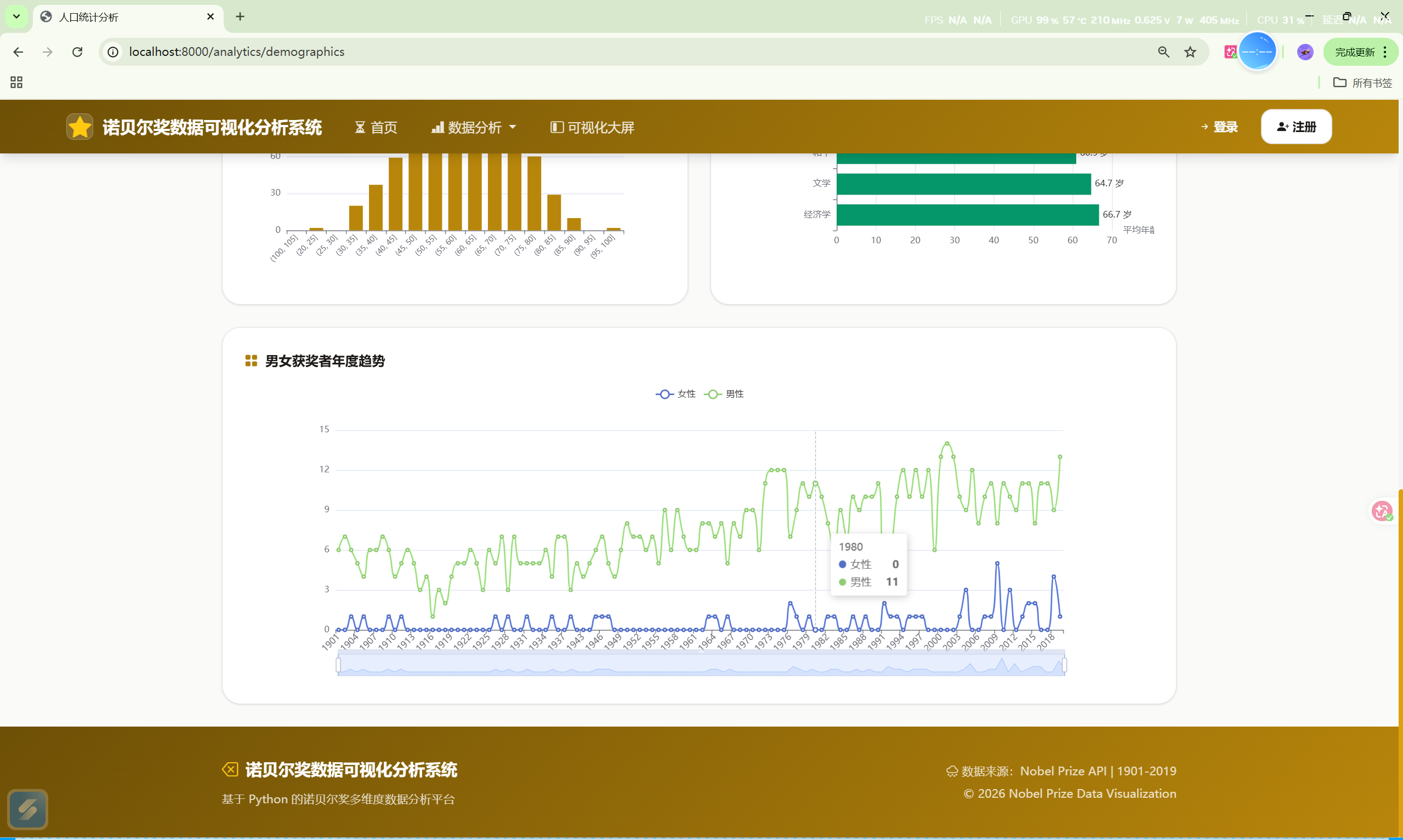Reload the page with refresh icon
The width and height of the screenshot is (1403, 840).
77,52
